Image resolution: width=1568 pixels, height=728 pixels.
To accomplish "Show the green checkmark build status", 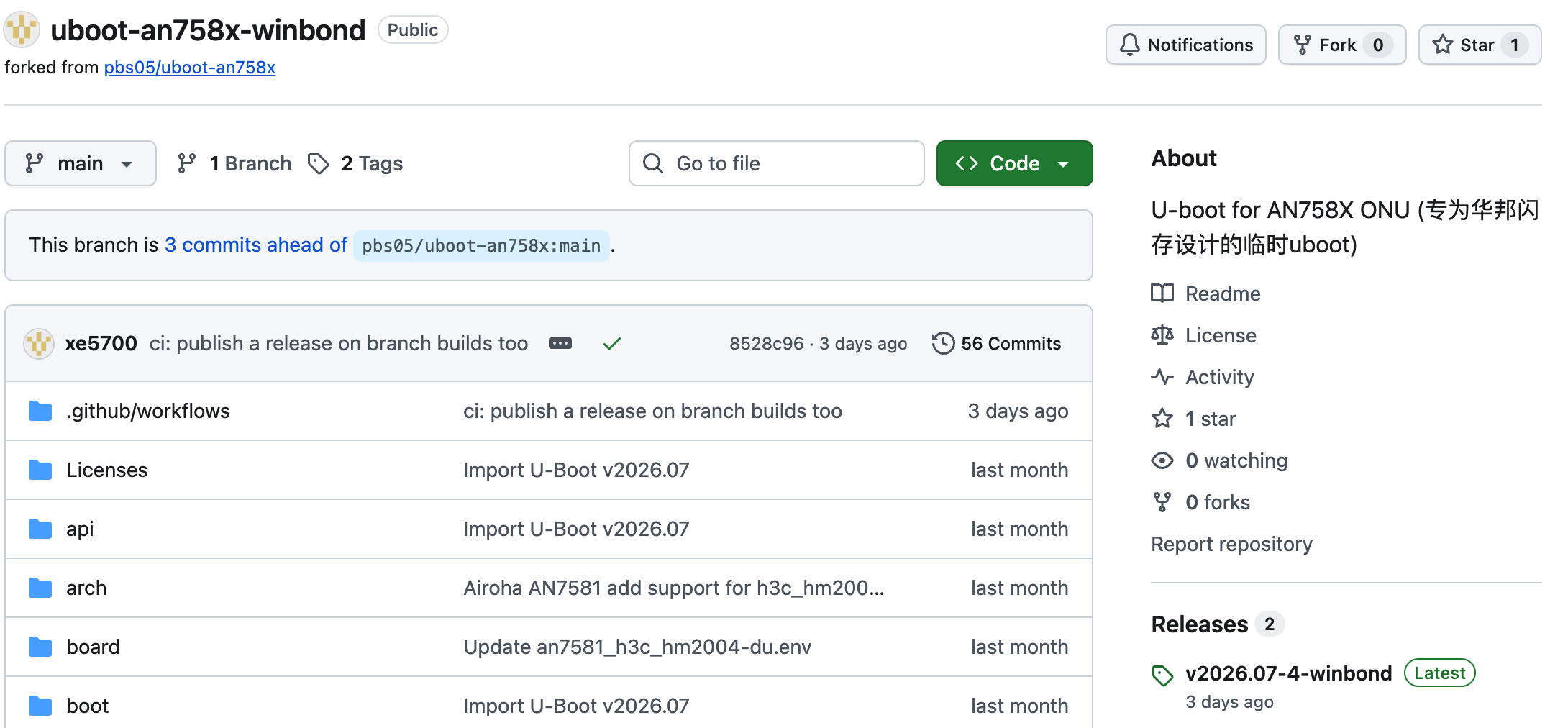I will 611,344.
